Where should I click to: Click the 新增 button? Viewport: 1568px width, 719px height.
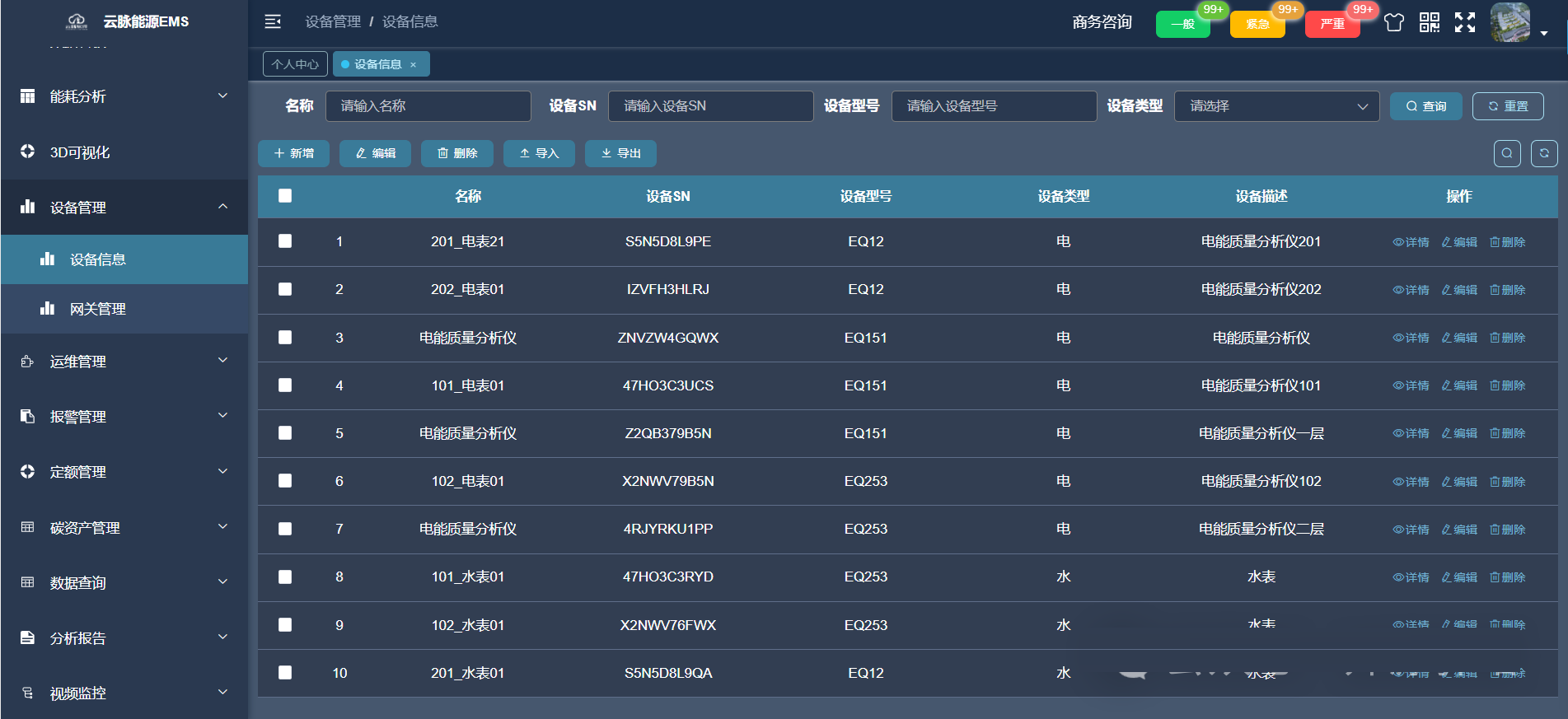(x=293, y=153)
